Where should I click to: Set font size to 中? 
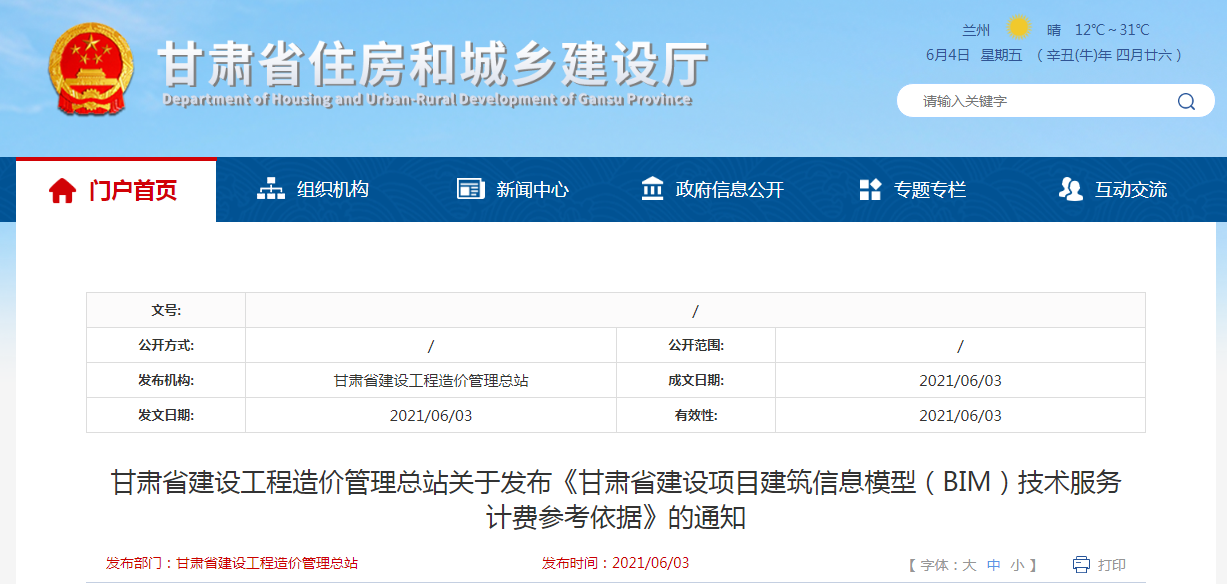click(993, 565)
